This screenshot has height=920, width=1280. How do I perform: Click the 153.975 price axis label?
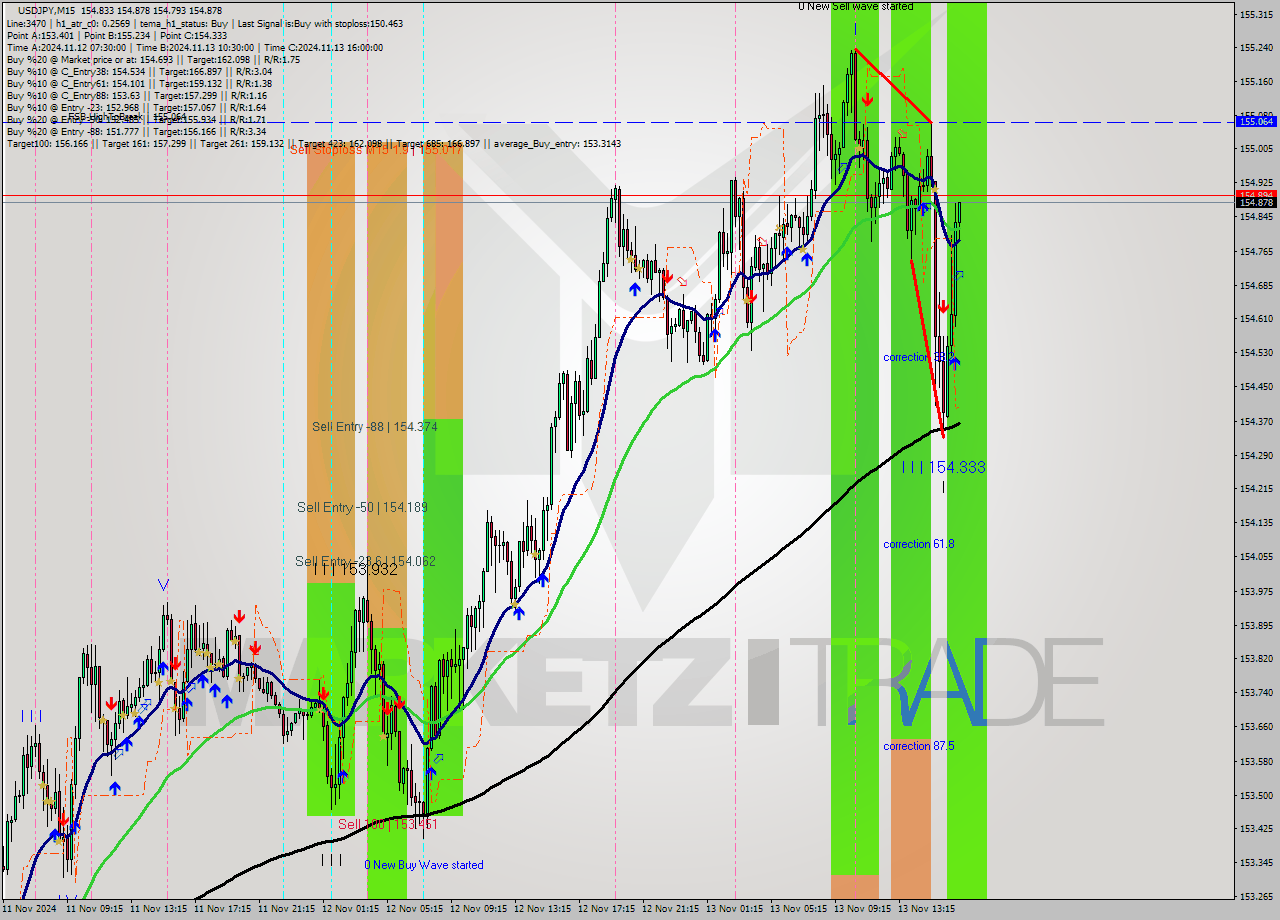click(x=1256, y=591)
